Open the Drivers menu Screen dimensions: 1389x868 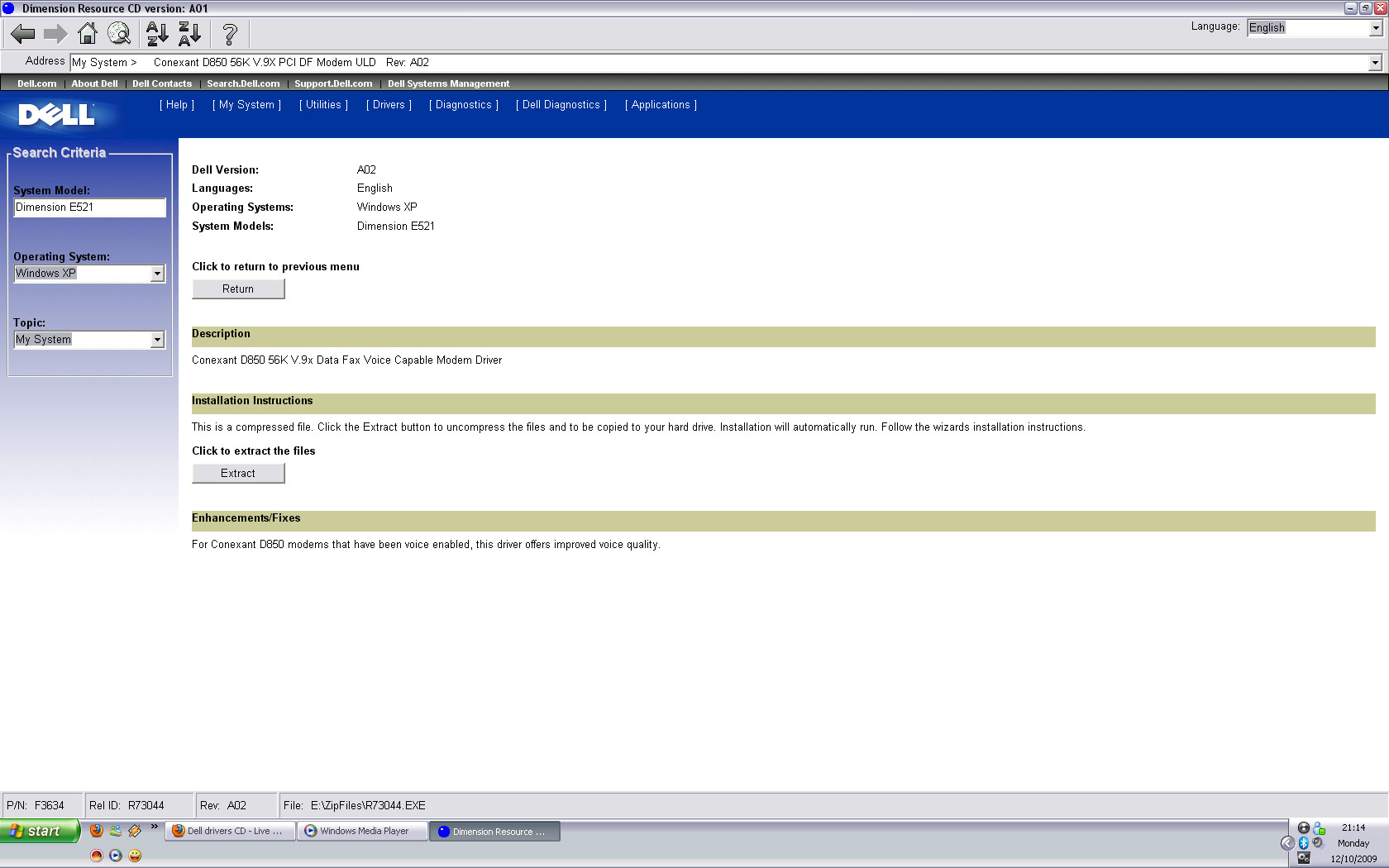pyautogui.click(x=389, y=105)
